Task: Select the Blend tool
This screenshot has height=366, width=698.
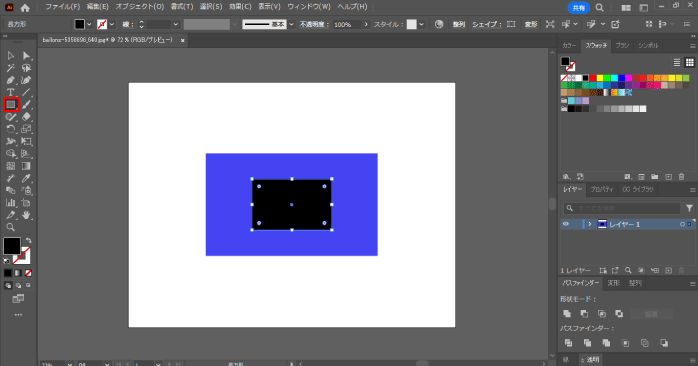Action: [x=11, y=191]
